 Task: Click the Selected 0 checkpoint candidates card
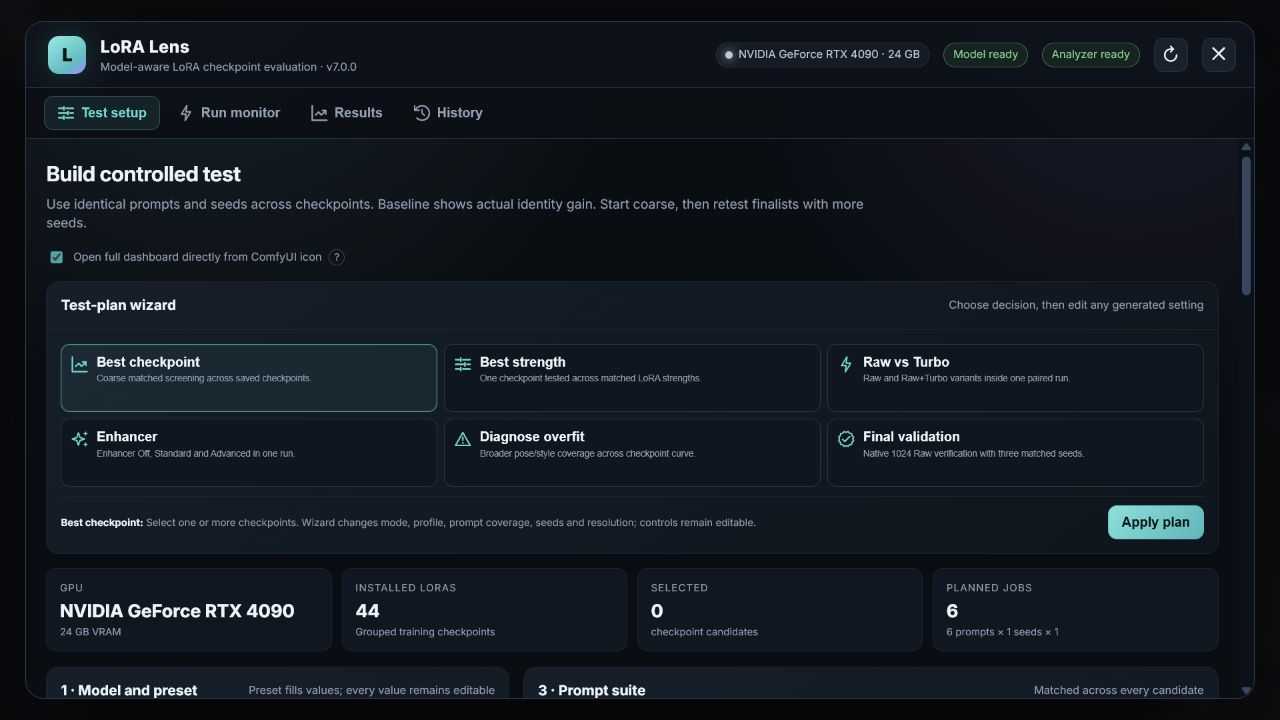pos(780,610)
